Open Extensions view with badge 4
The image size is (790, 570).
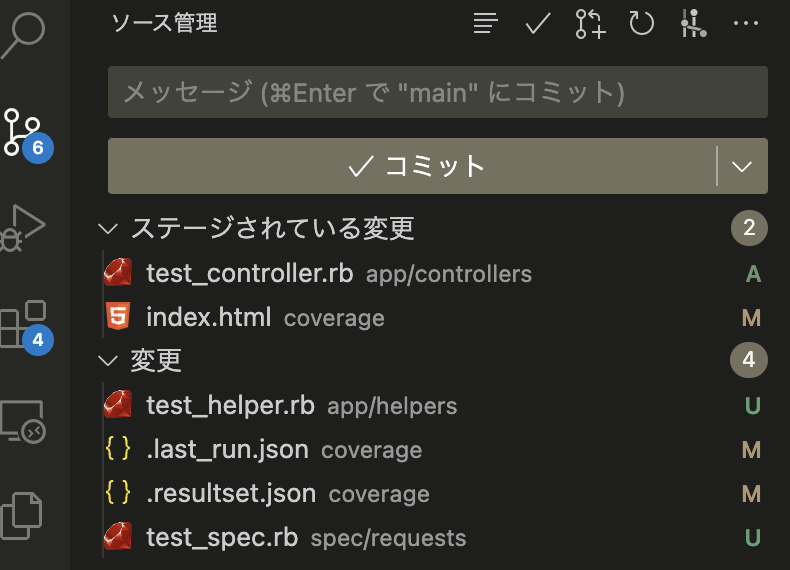click(25, 327)
